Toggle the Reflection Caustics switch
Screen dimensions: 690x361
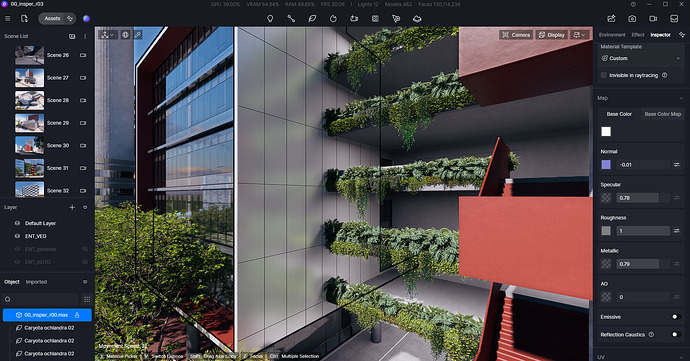[676, 334]
